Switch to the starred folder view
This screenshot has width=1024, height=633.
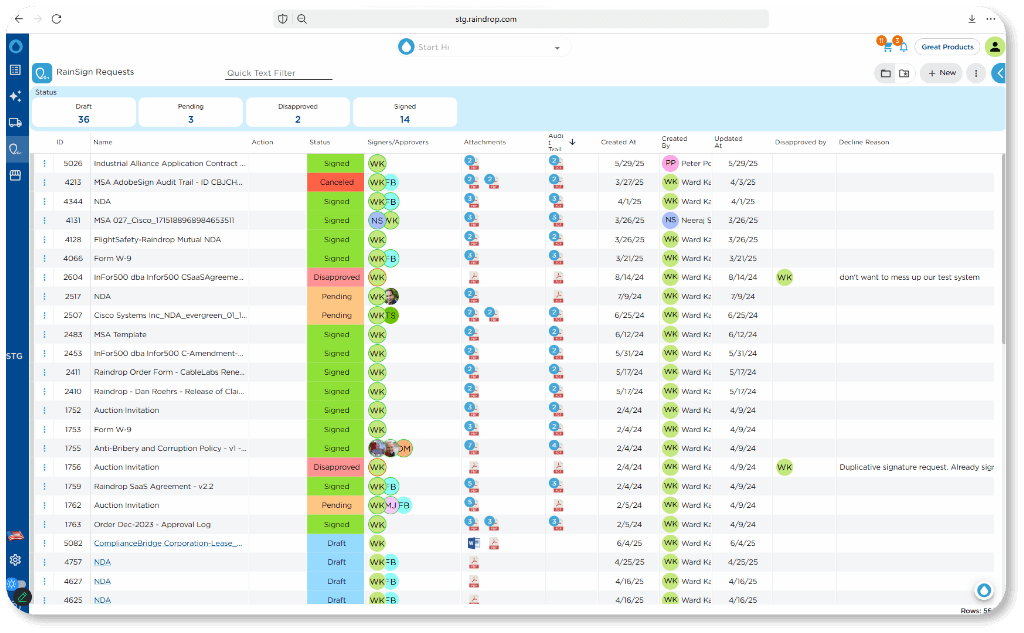pyautogui.click(x=904, y=73)
